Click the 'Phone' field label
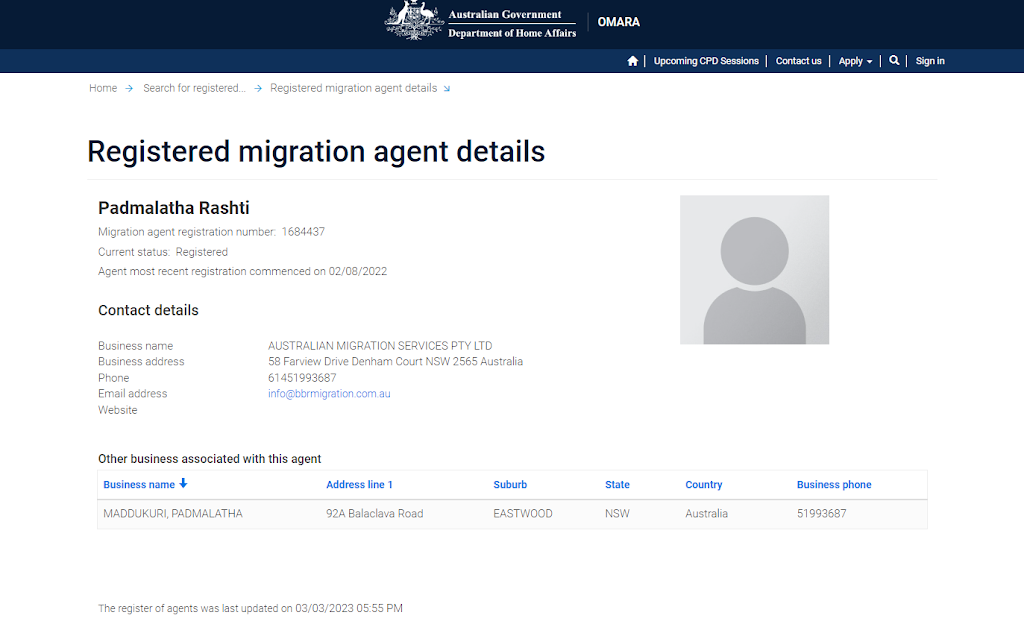 coord(114,378)
